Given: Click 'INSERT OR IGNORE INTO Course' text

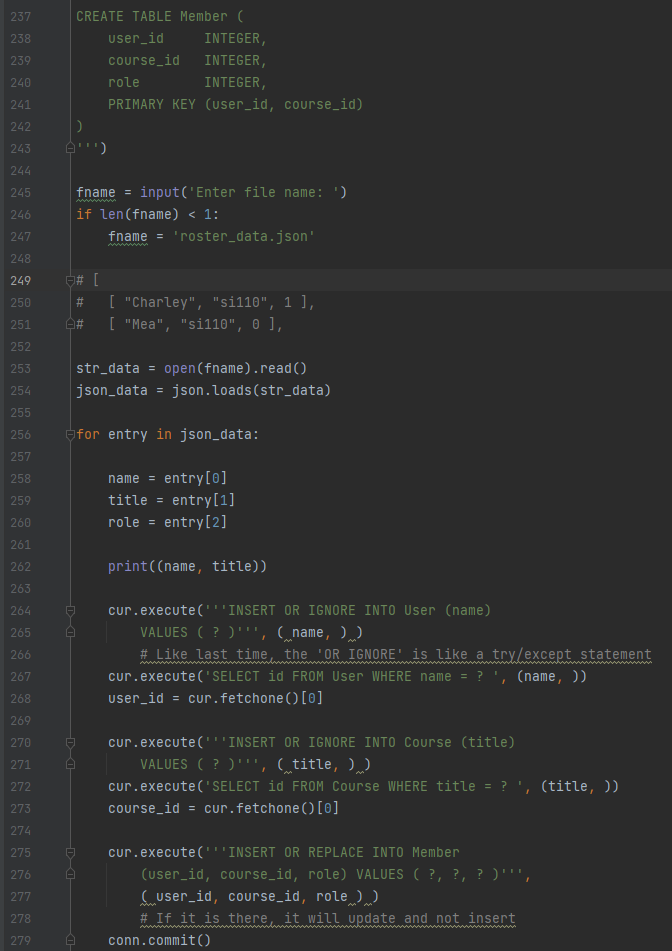Looking at the screenshot, I should click(340, 742).
